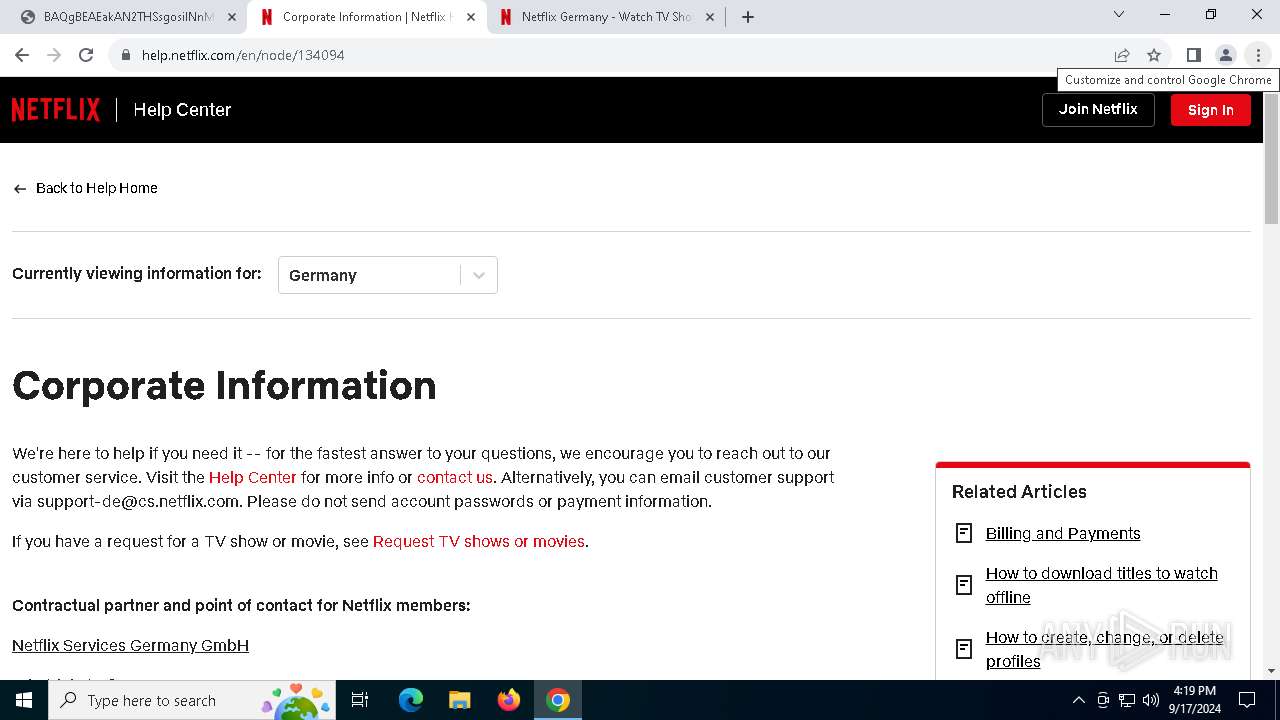Screen dimensions: 1280x720
Task: Click the address bar URL field
Action: click(620, 55)
